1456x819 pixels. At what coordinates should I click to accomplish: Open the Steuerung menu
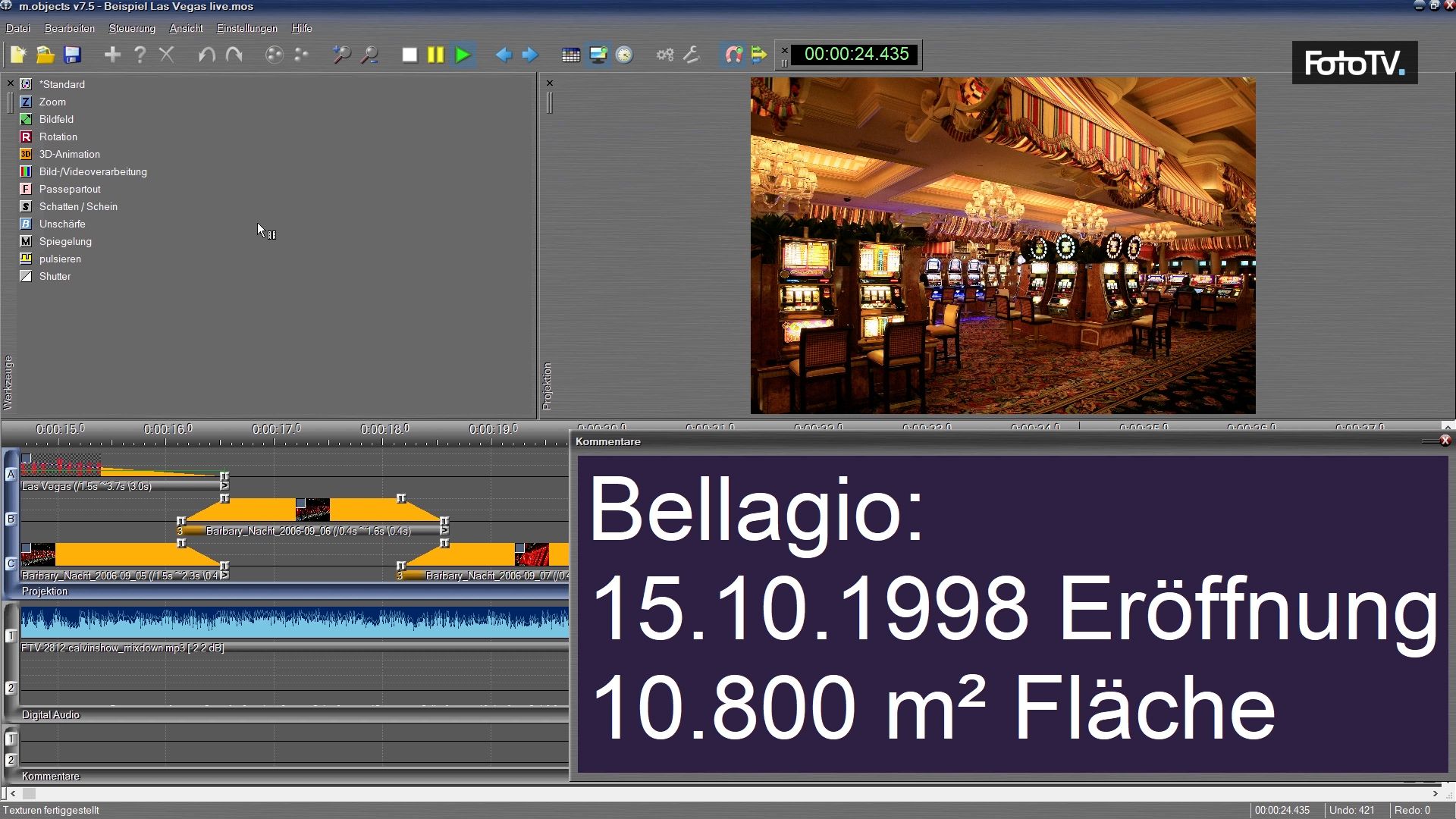(x=132, y=28)
